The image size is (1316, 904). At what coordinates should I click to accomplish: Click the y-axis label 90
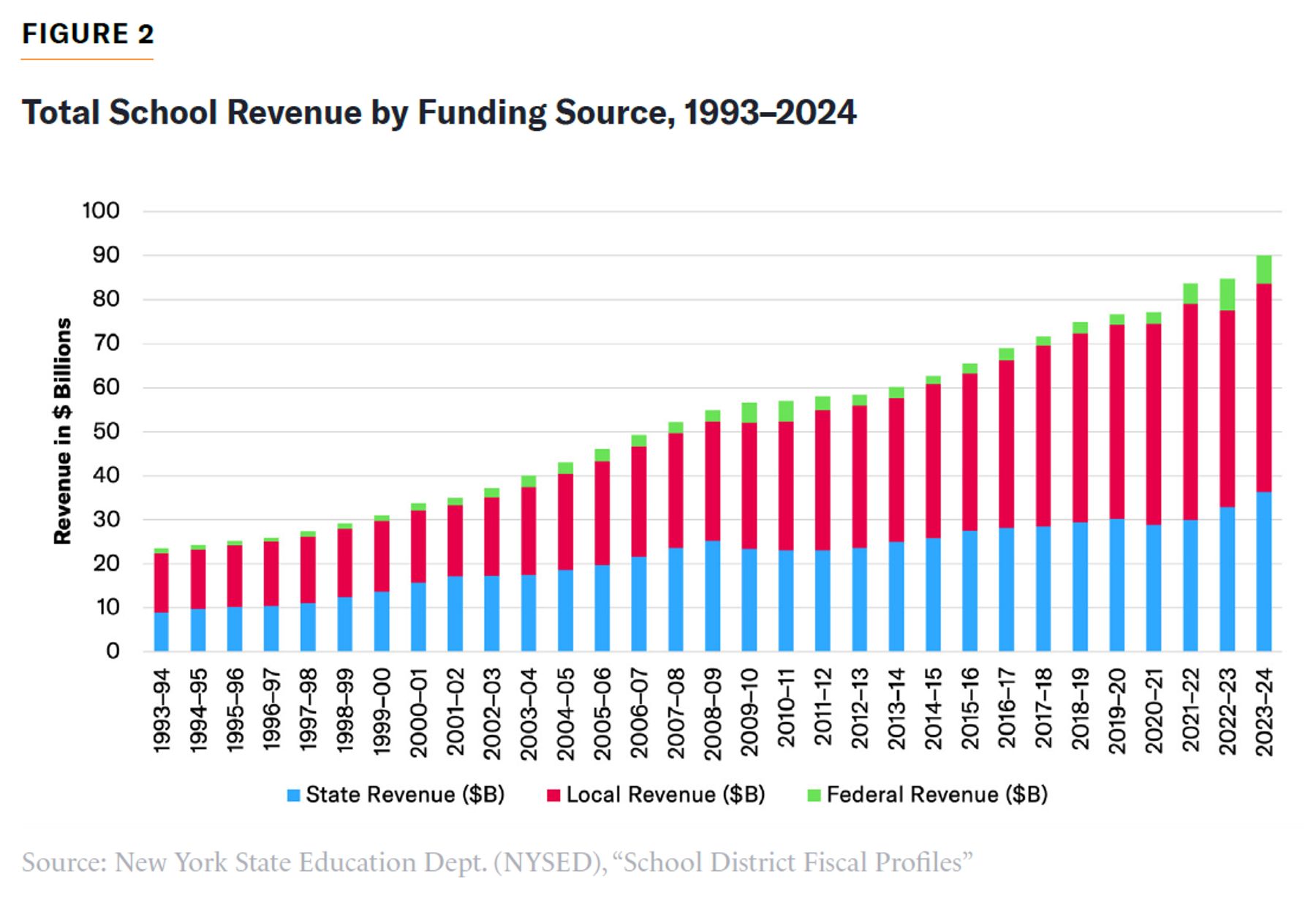[105, 255]
